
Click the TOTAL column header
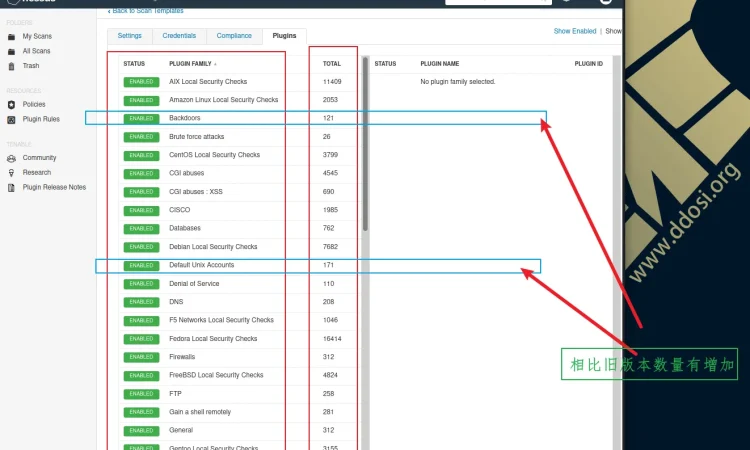pos(331,64)
